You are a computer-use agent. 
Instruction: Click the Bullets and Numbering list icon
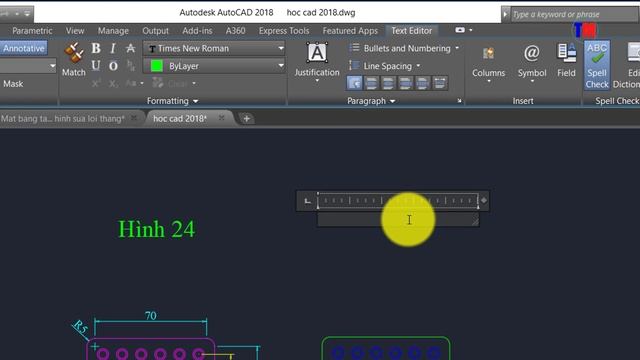pos(354,48)
